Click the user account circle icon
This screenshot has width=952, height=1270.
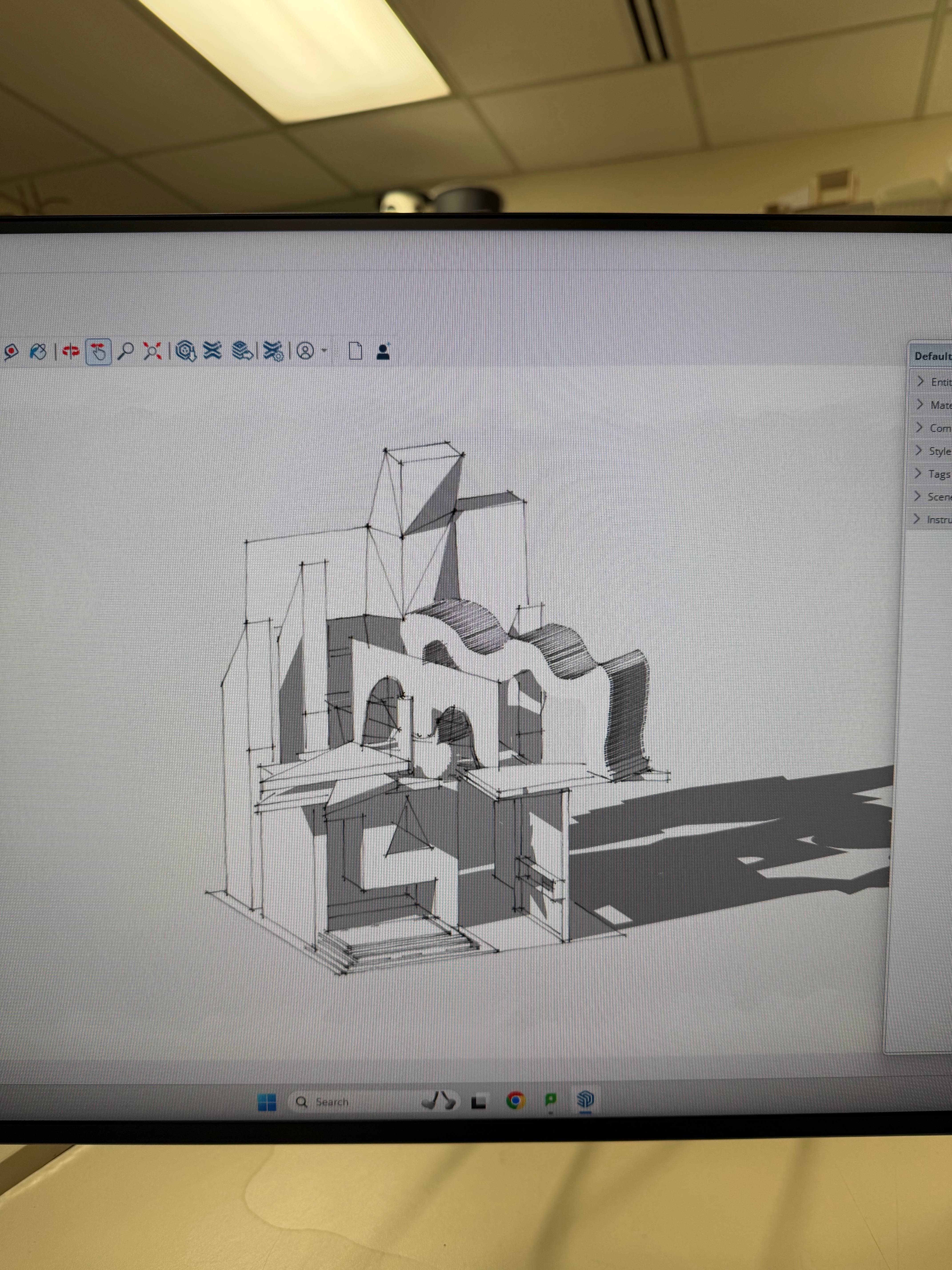[305, 351]
